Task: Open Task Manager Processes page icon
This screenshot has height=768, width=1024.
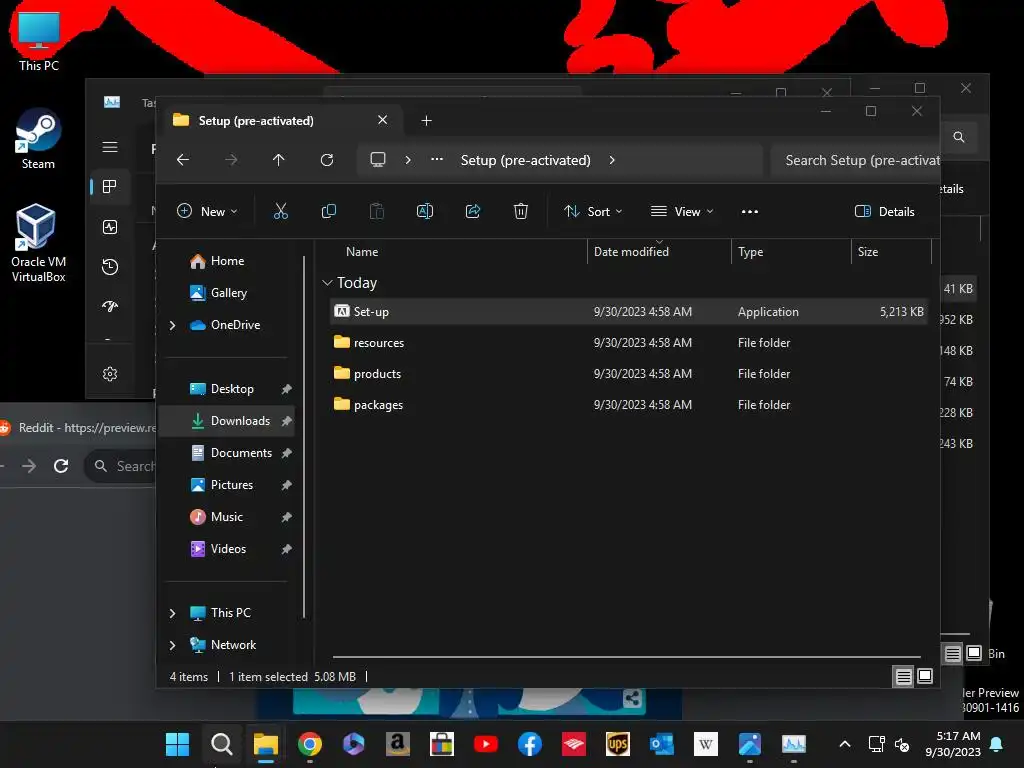Action: (110, 187)
